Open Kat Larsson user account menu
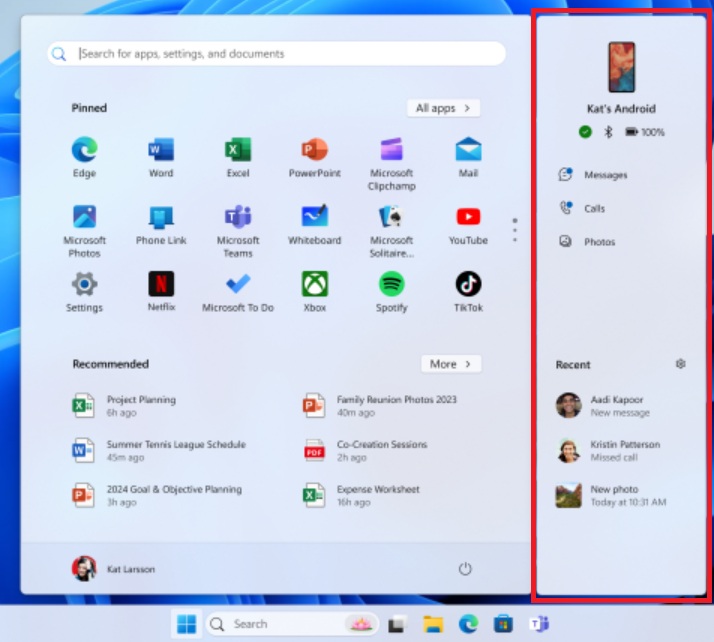The width and height of the screenshot is (714, 642). click(114, 569)
